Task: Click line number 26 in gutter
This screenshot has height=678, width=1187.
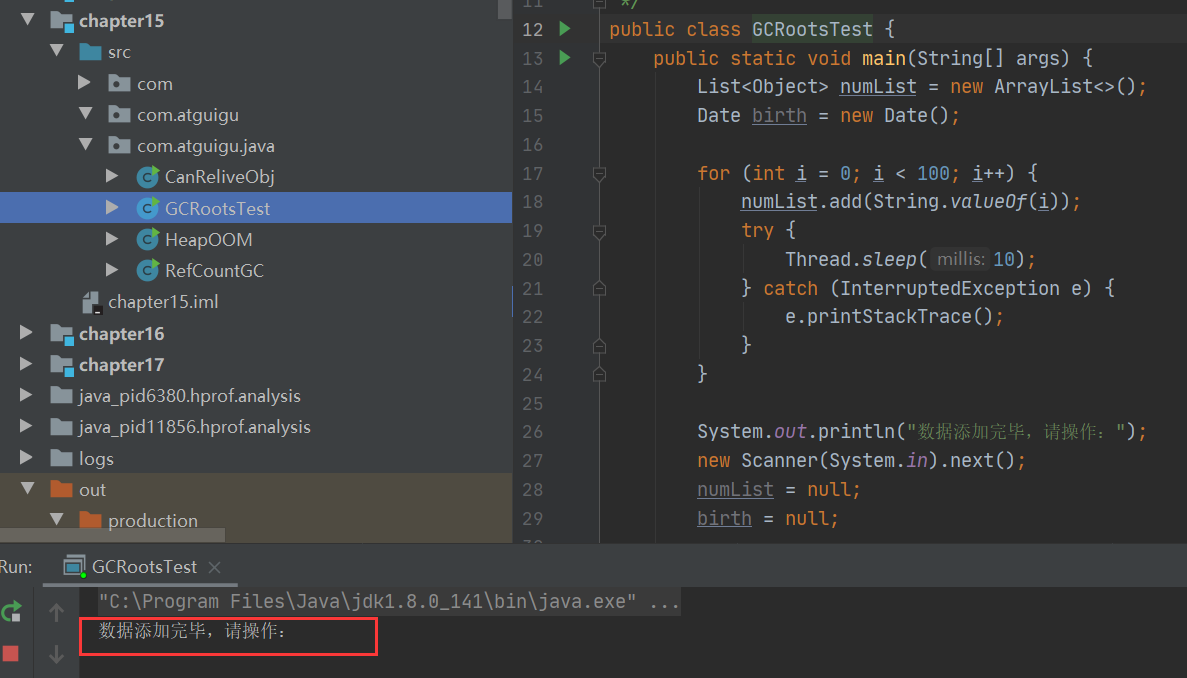Action: 533,432
